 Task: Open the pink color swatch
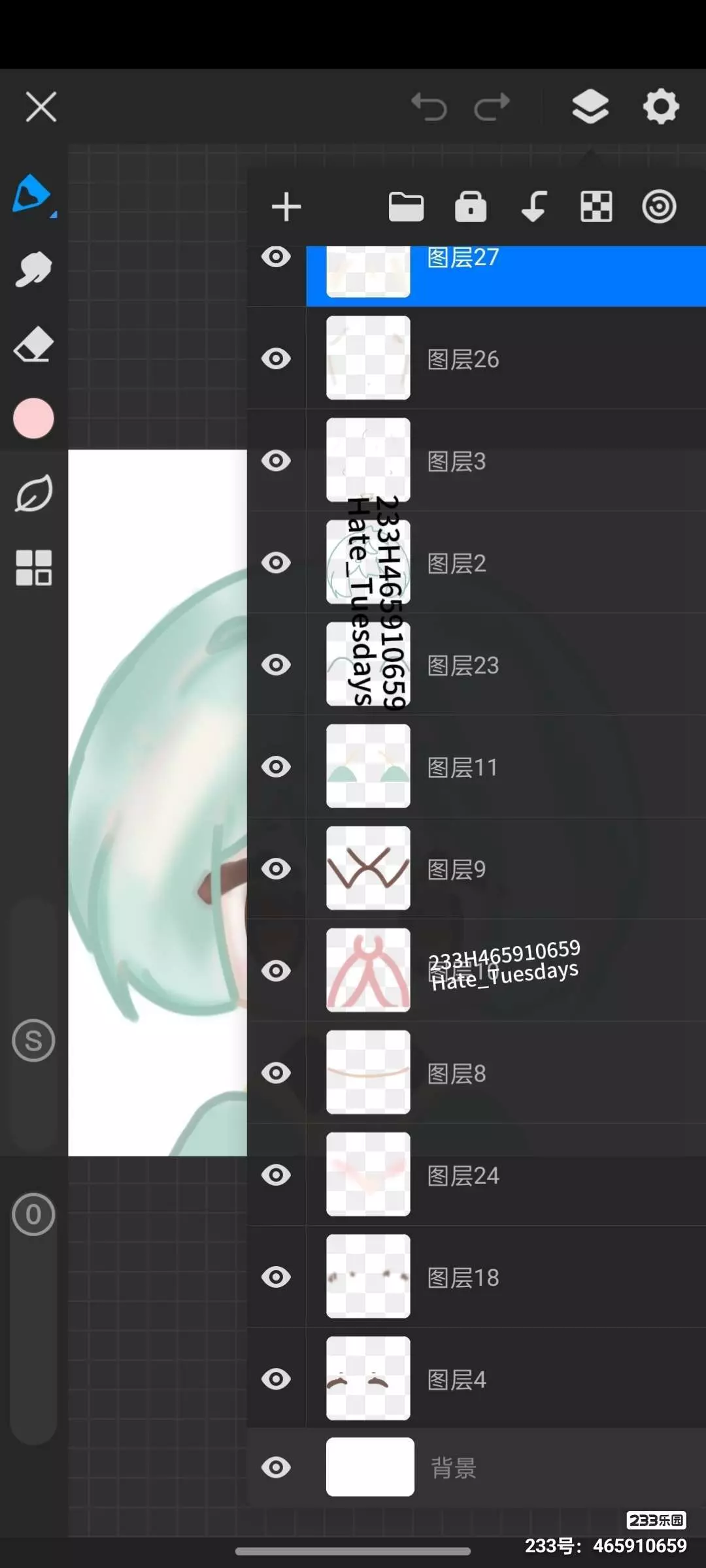point(33,418)
